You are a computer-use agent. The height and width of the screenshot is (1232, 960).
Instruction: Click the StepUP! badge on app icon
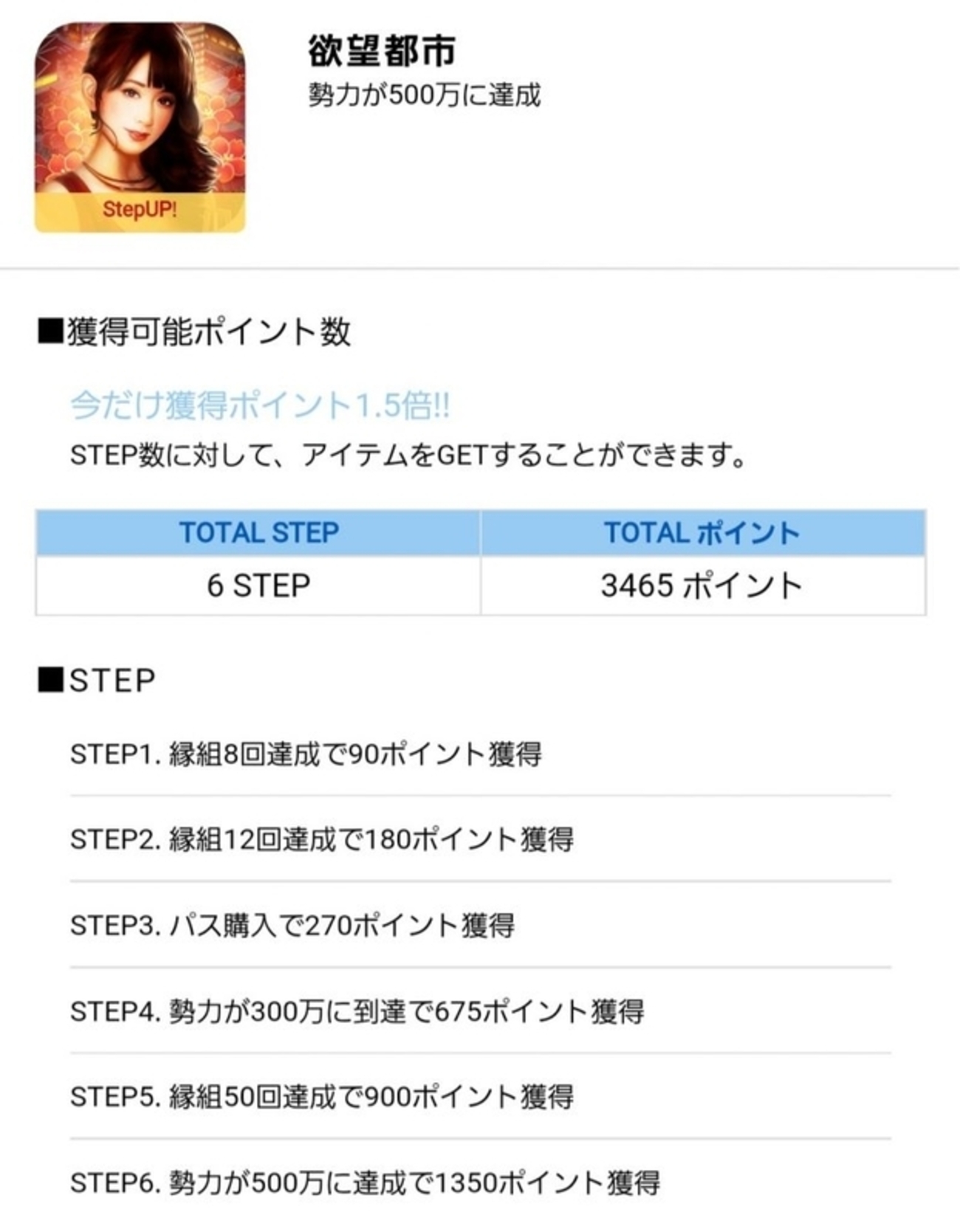(140, 210)
